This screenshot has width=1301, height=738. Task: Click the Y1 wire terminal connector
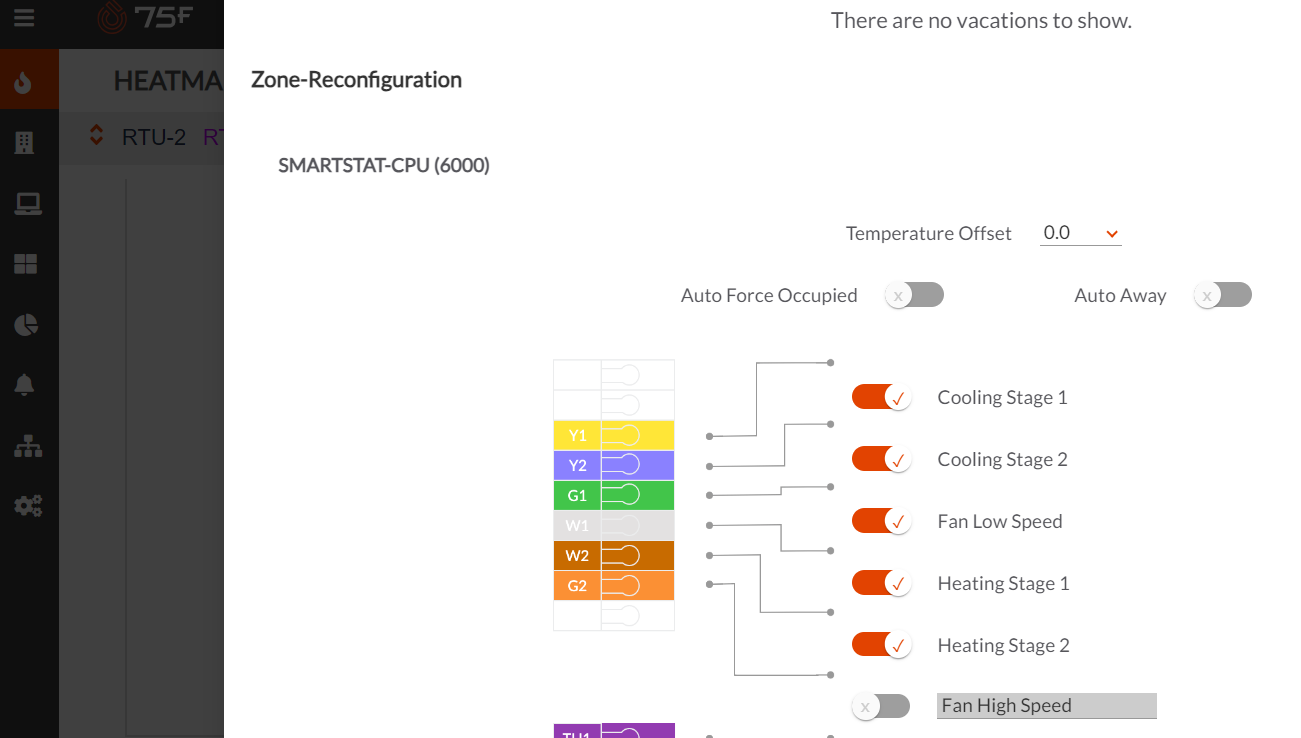coord(630,435)
